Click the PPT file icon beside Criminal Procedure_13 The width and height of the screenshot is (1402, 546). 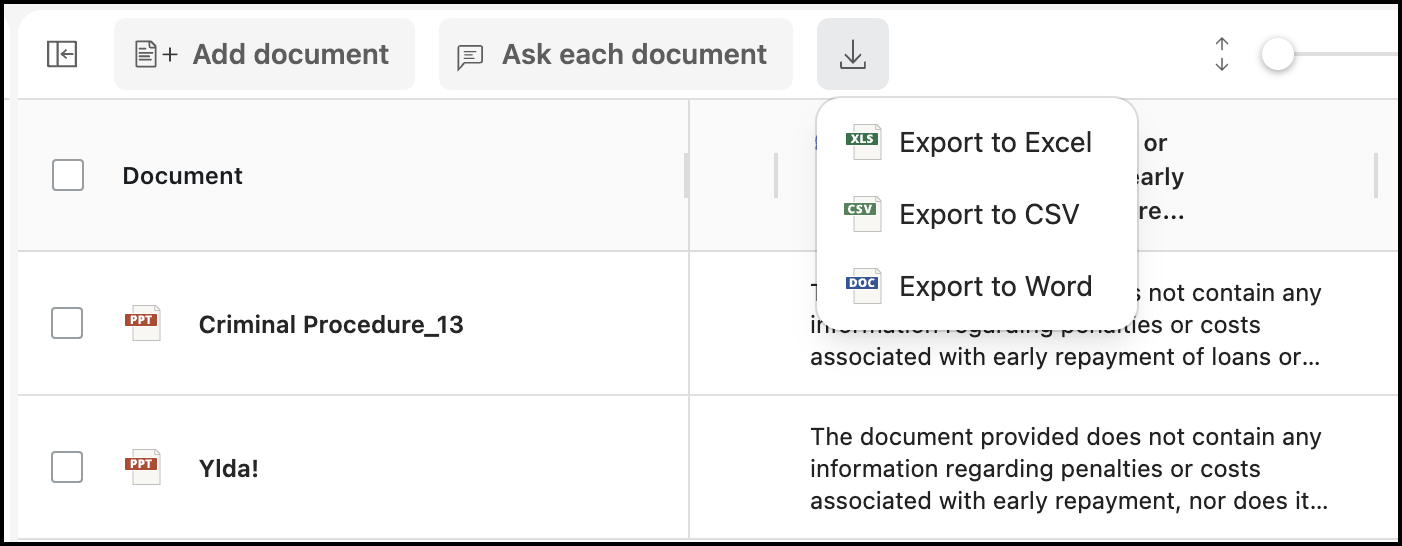(x=142, y=323)
